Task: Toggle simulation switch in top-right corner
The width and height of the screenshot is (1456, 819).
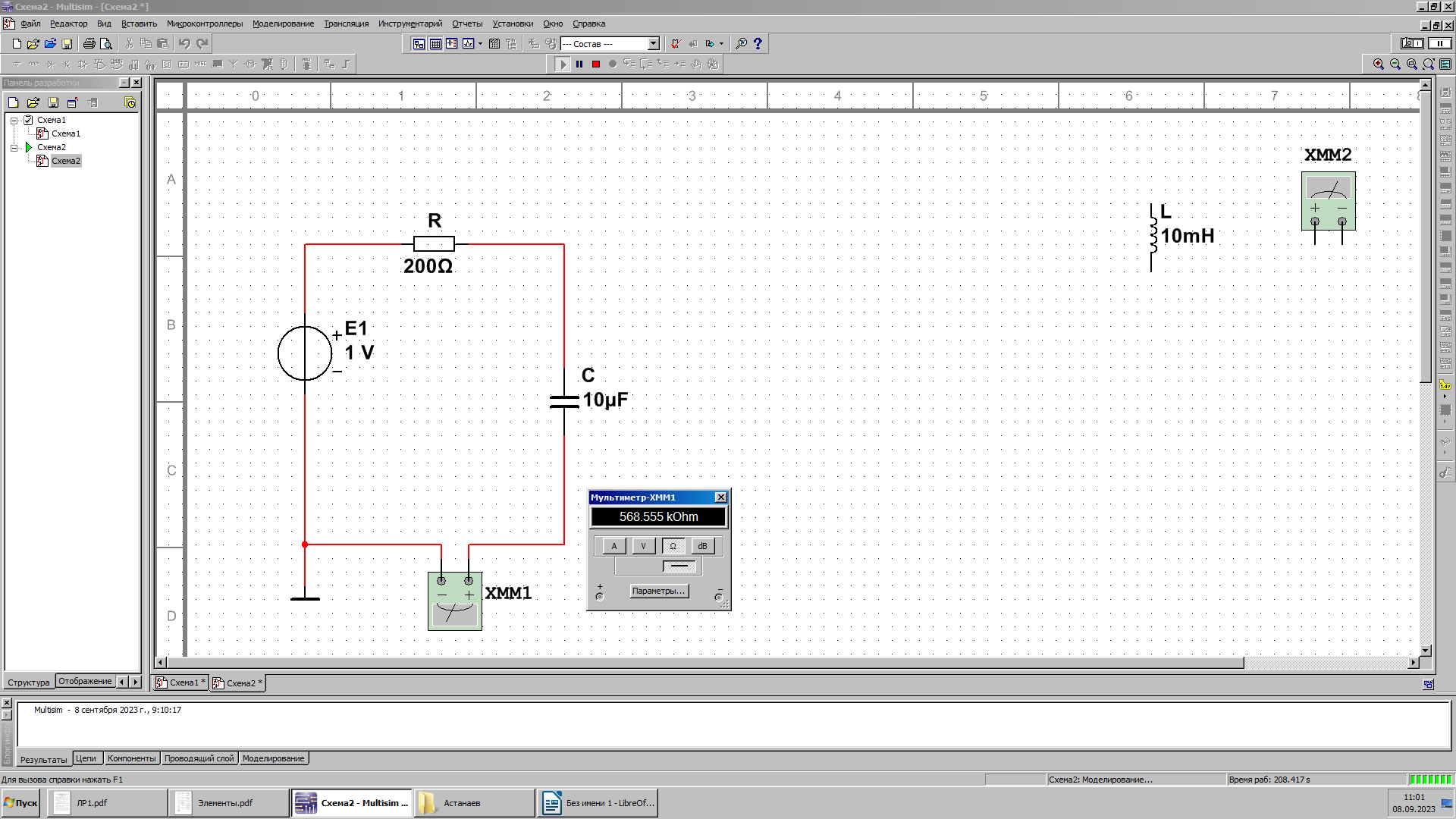Action: click(x=1412, y=44)
